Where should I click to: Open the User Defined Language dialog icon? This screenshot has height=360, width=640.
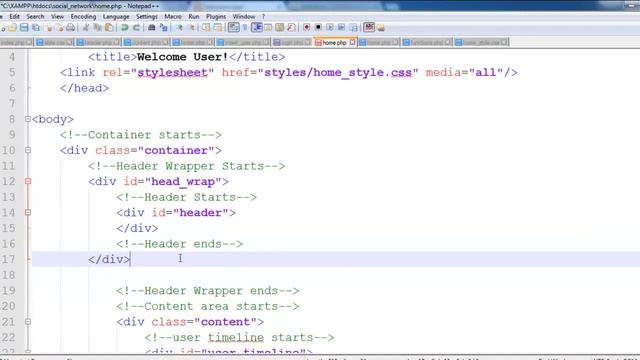[x=268, y=27]
